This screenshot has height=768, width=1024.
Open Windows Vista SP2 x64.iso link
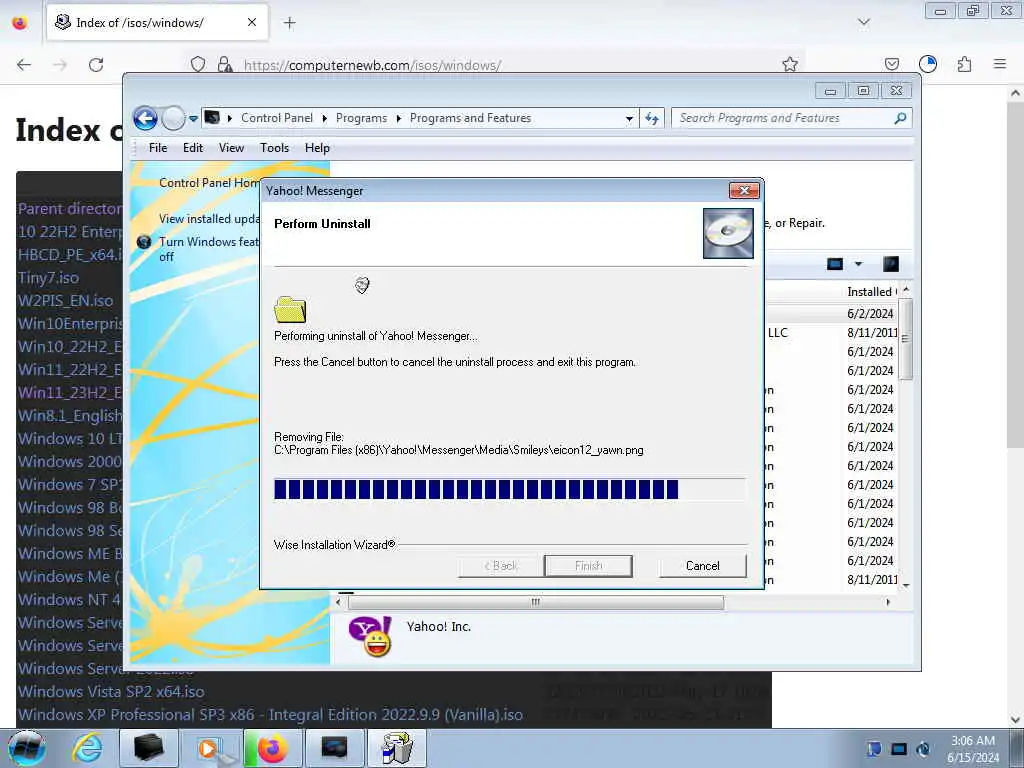coord(111,692)
